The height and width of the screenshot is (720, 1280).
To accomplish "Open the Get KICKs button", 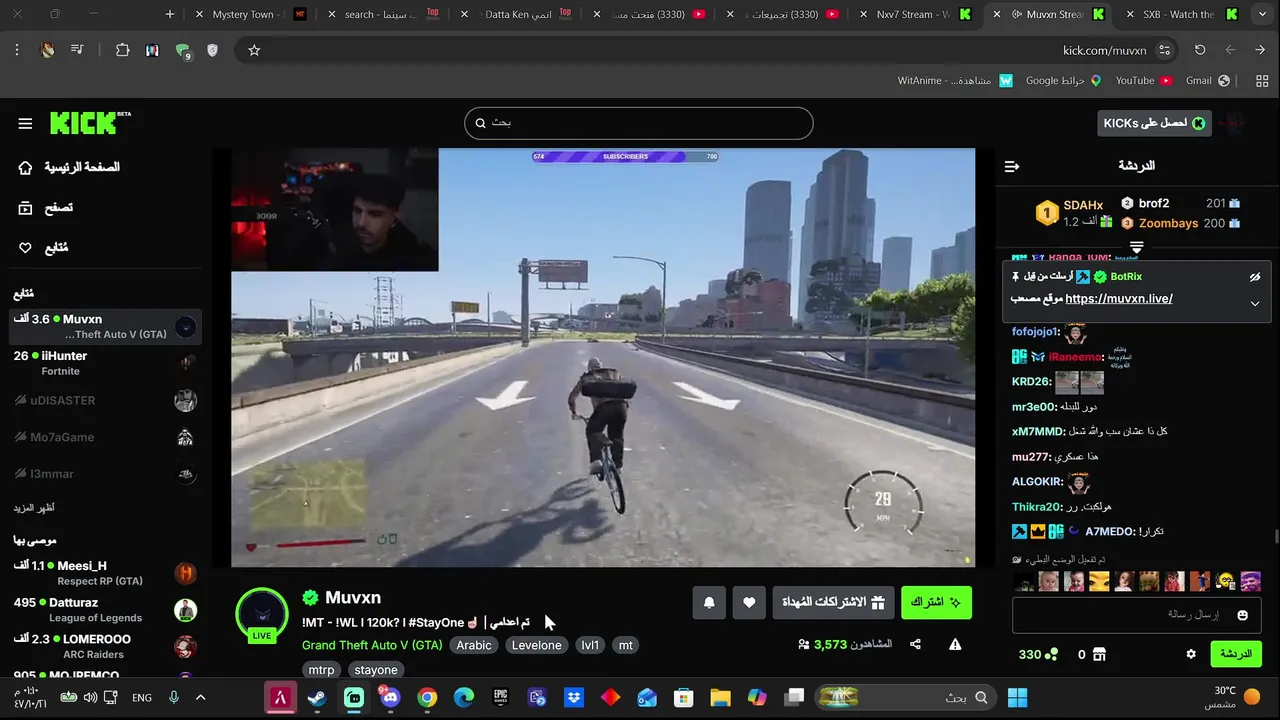I will pos(1154,123).
